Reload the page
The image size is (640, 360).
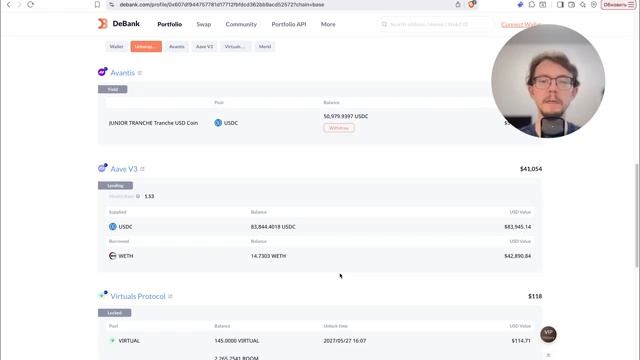point(31,4)
